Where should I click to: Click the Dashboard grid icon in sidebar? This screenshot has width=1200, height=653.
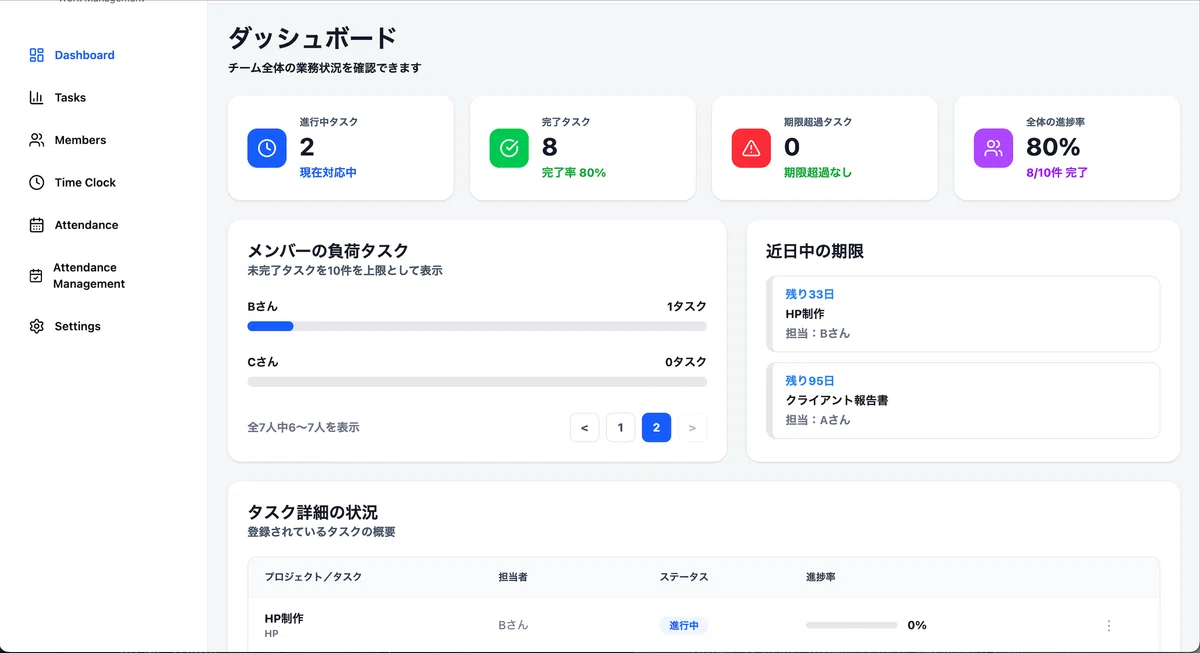(37, 55)
